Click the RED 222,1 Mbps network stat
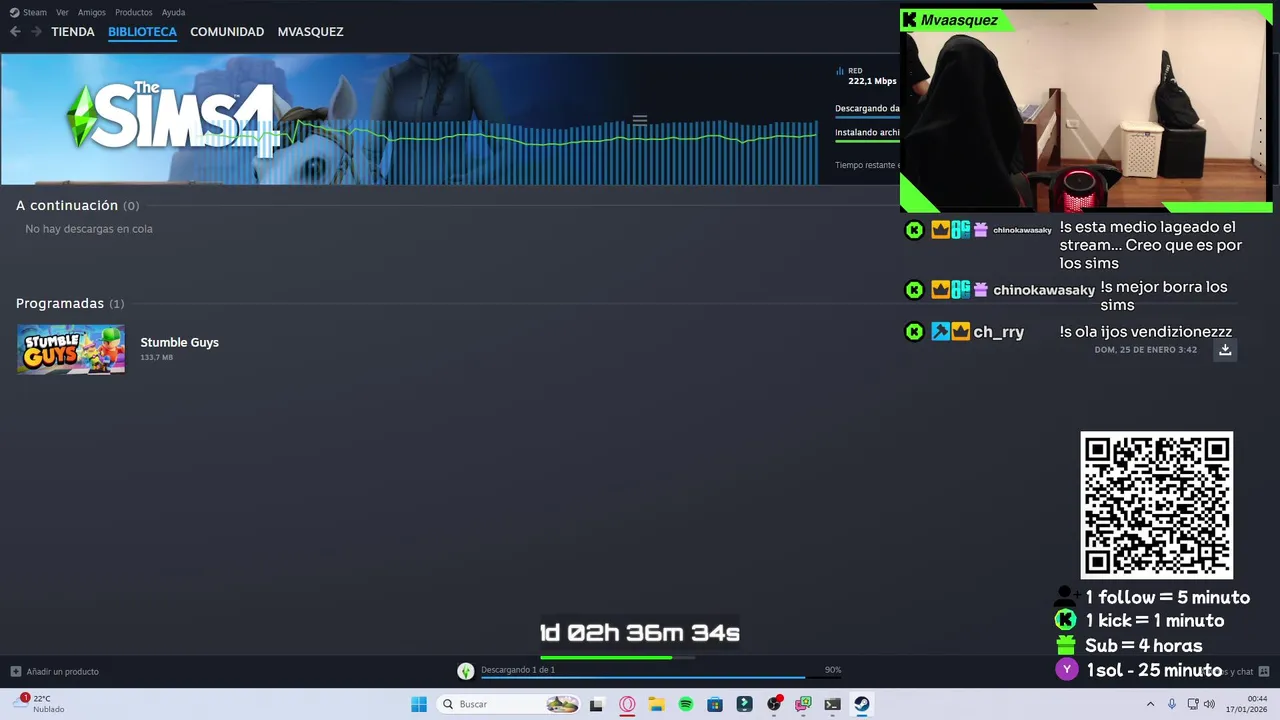The height and width of the screenshot is (720, 1280). click(x=866, y=76)
